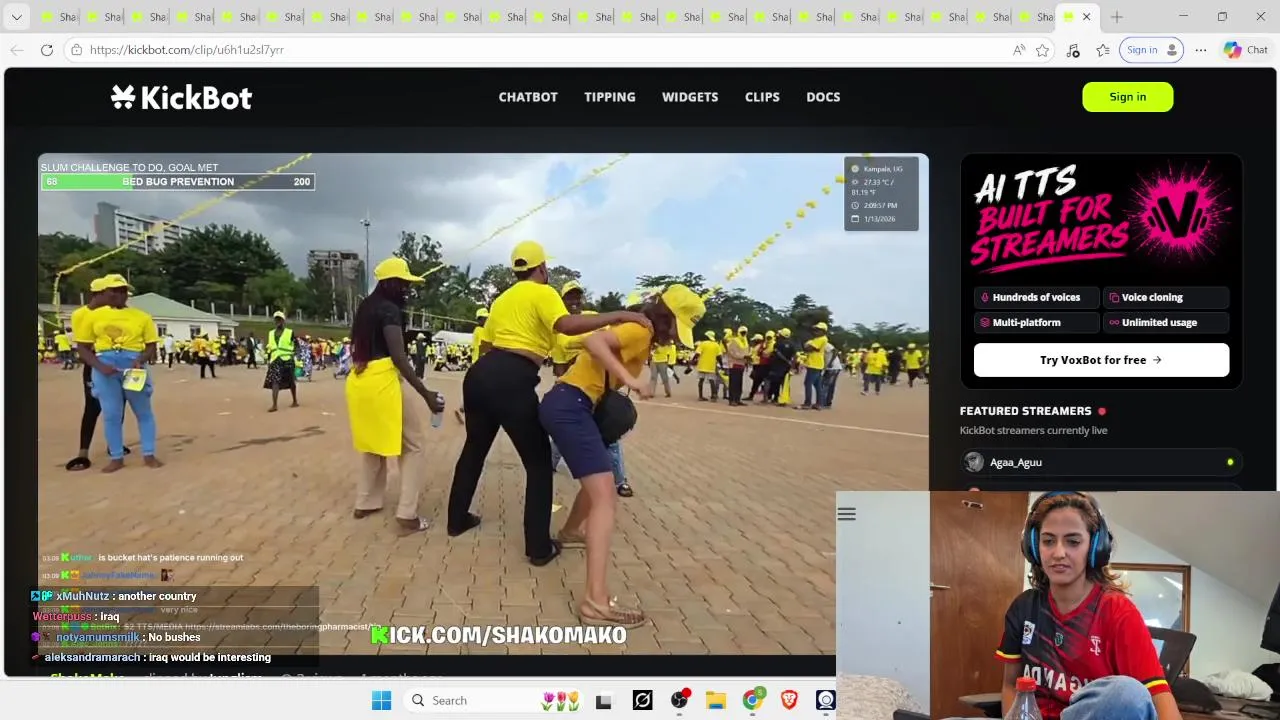Open Google Chrome from taskbar
1280x720 pixels.
point(753,701)
